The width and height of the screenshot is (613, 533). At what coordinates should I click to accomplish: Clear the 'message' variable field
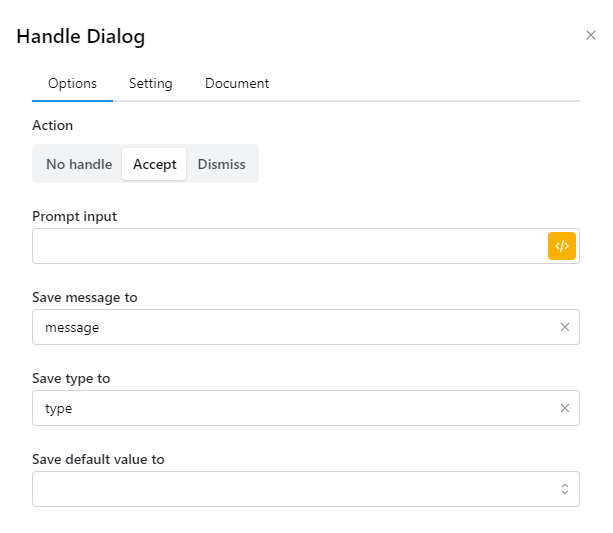pyautogui.click(x=564, y=327)
